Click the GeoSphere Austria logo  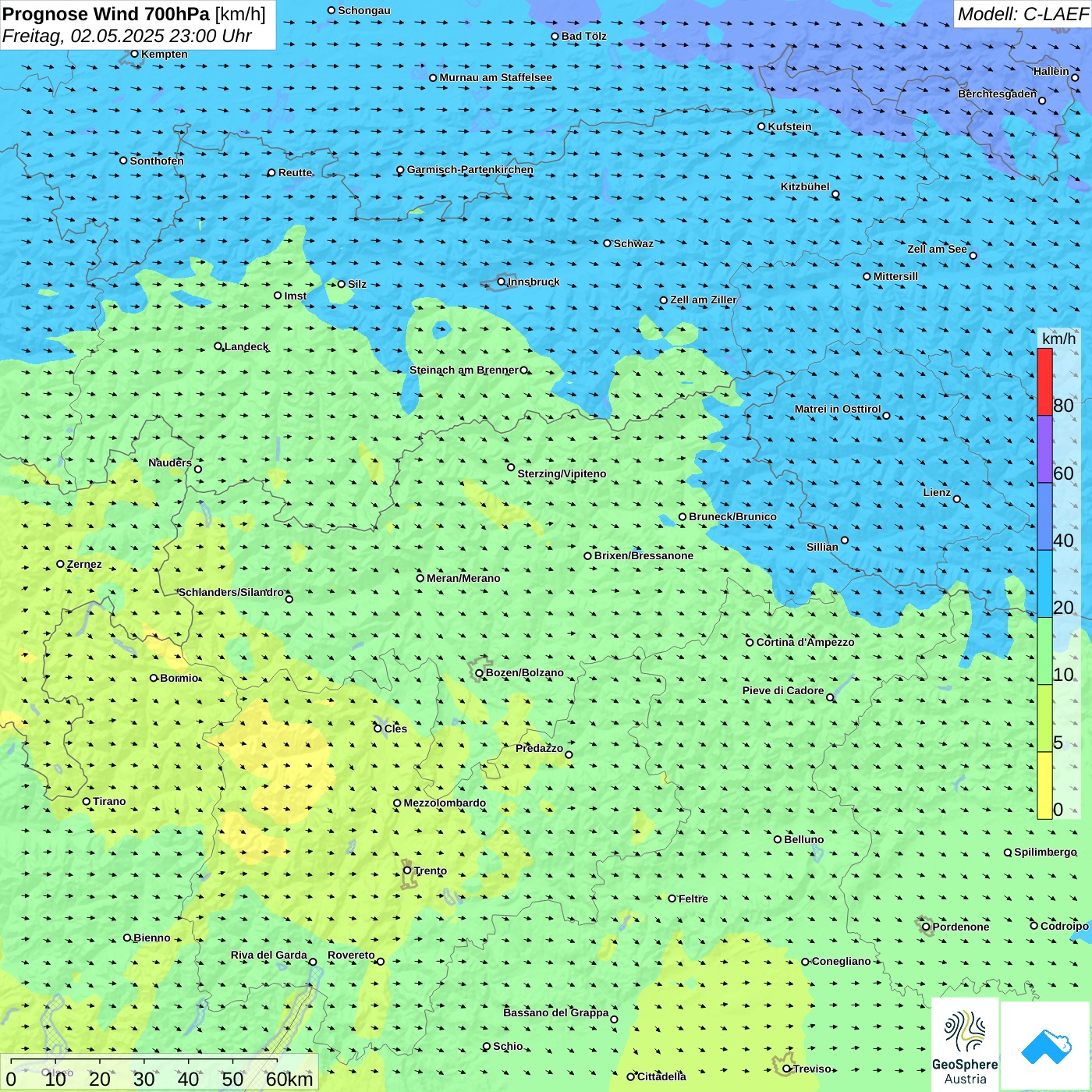(965, 1044)
